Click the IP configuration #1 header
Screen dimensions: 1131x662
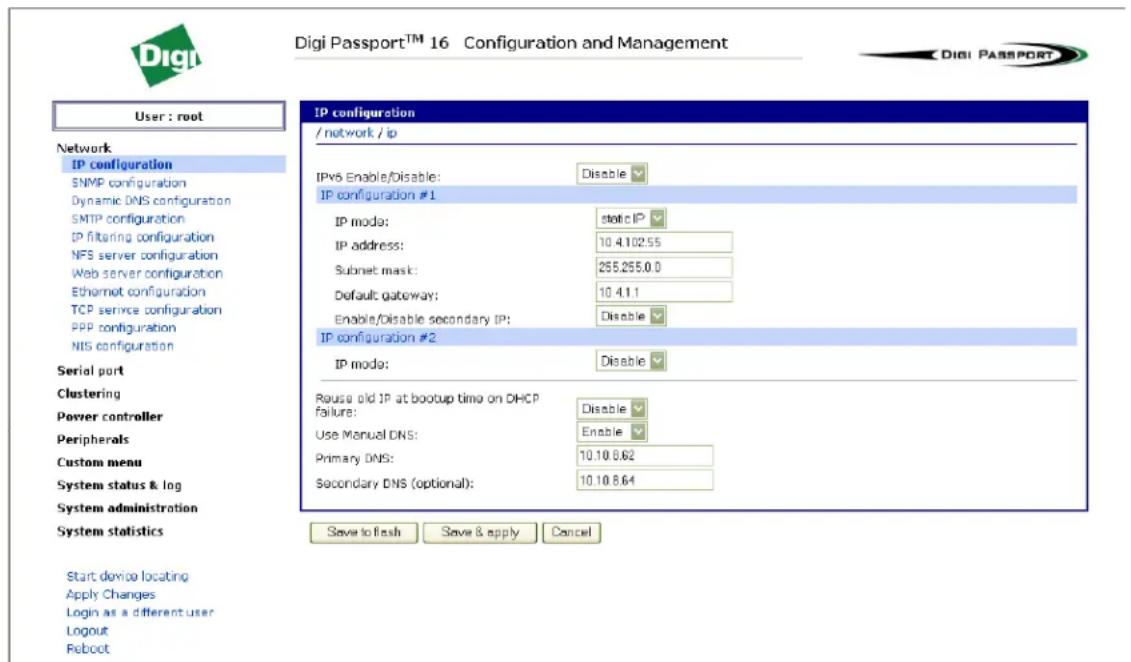(x=696, y=195)
